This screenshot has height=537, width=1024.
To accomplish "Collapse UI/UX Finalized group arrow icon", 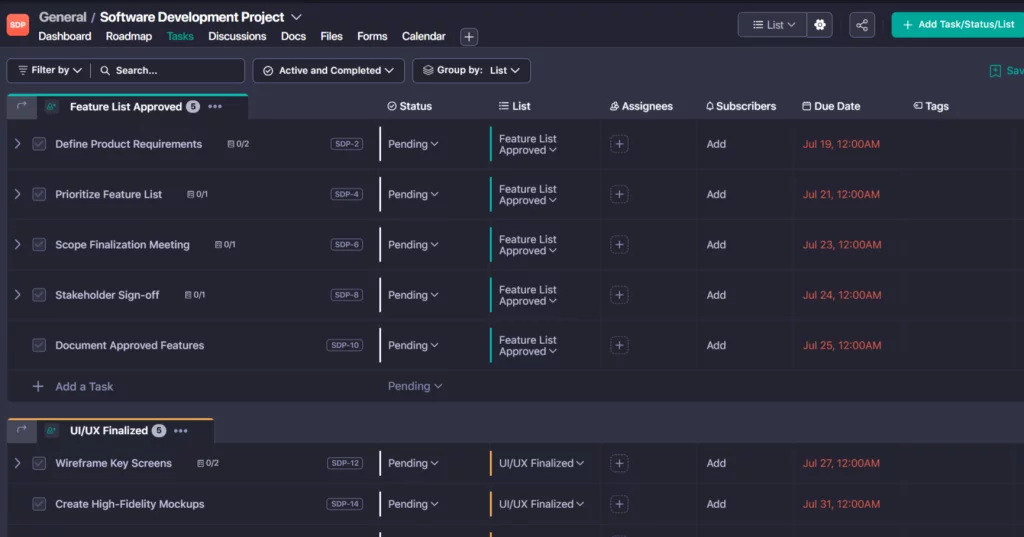I will (x=22, y=430).
